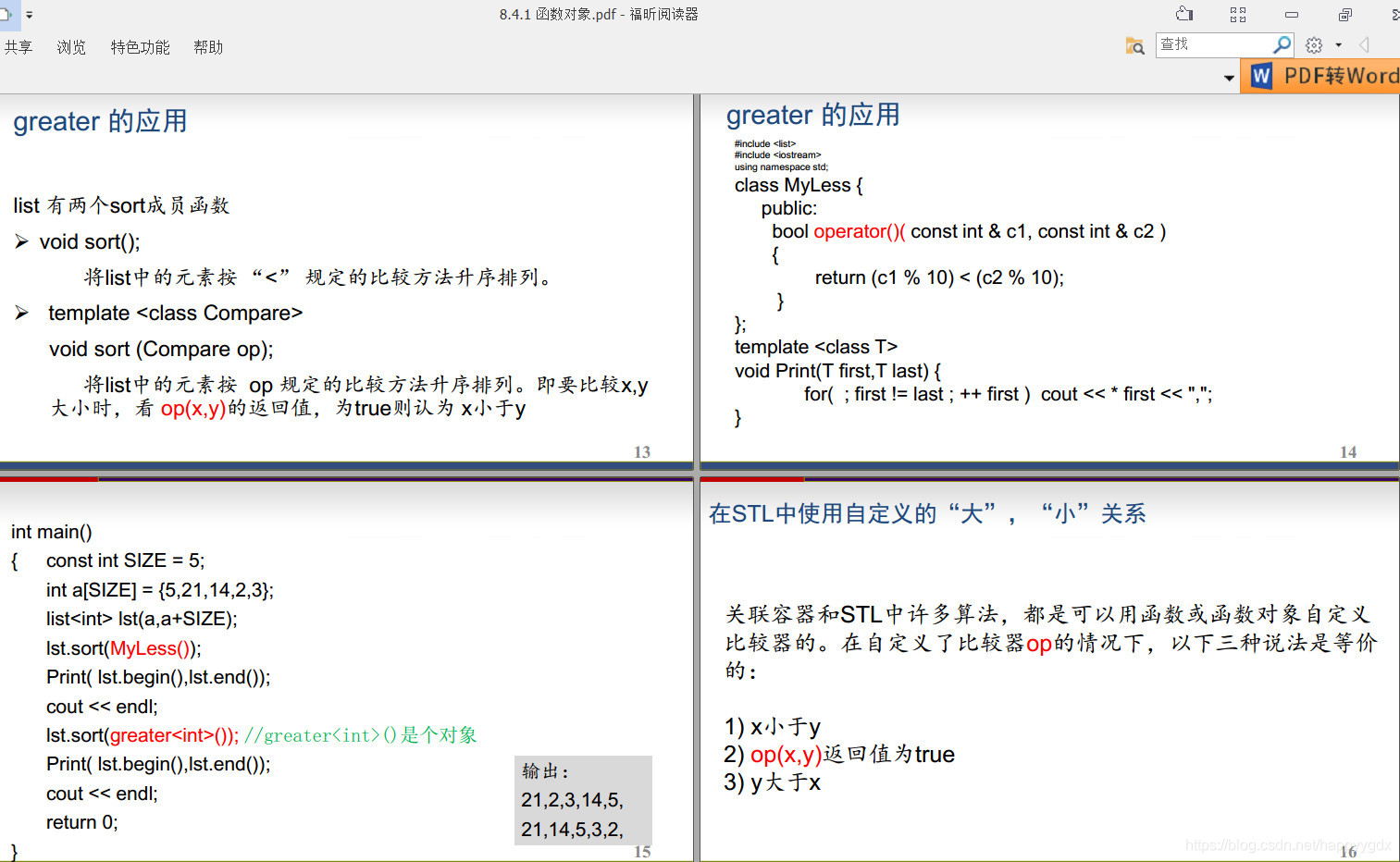Click list item '1) x小于y'
Viewport: 1400px width, 862px height.
coord(772,727)
